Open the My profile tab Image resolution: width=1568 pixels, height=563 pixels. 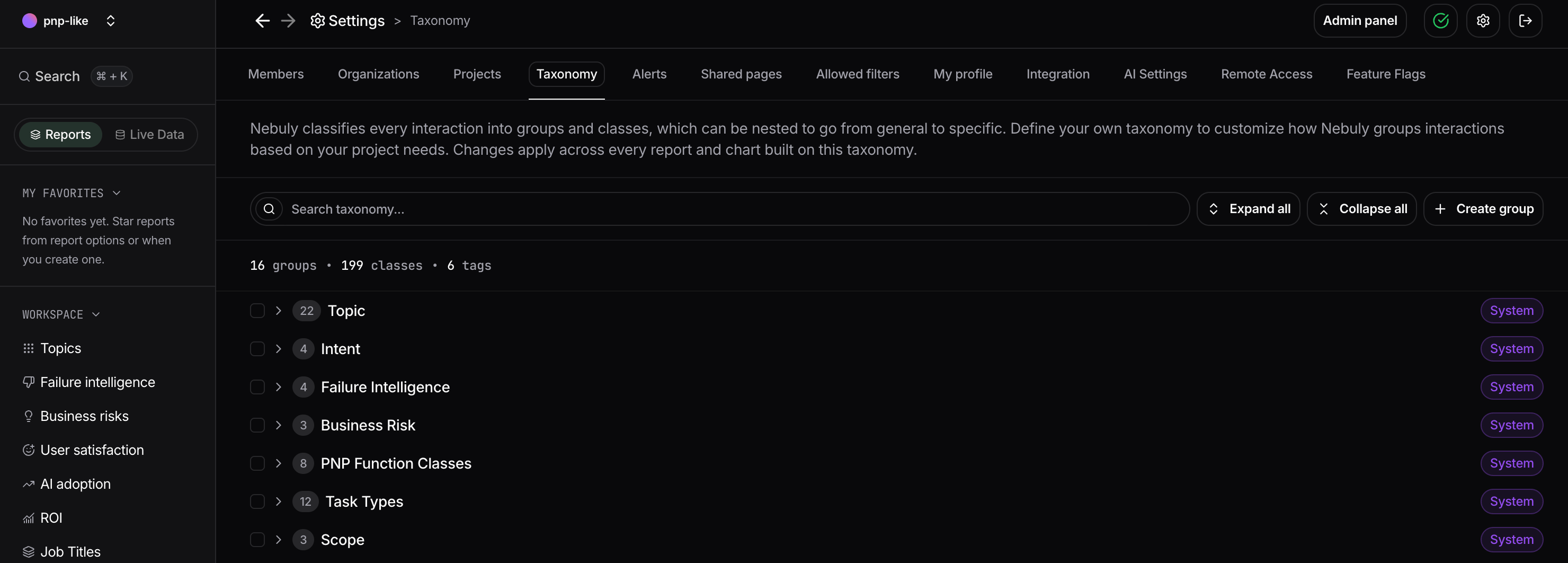point(963,74)
